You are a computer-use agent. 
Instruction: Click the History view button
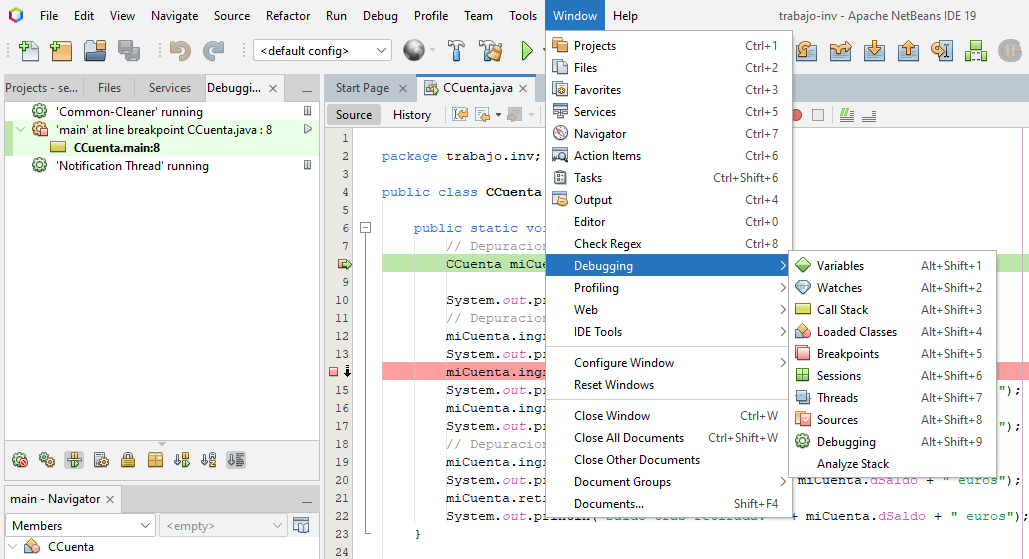[x=411, y=115]
